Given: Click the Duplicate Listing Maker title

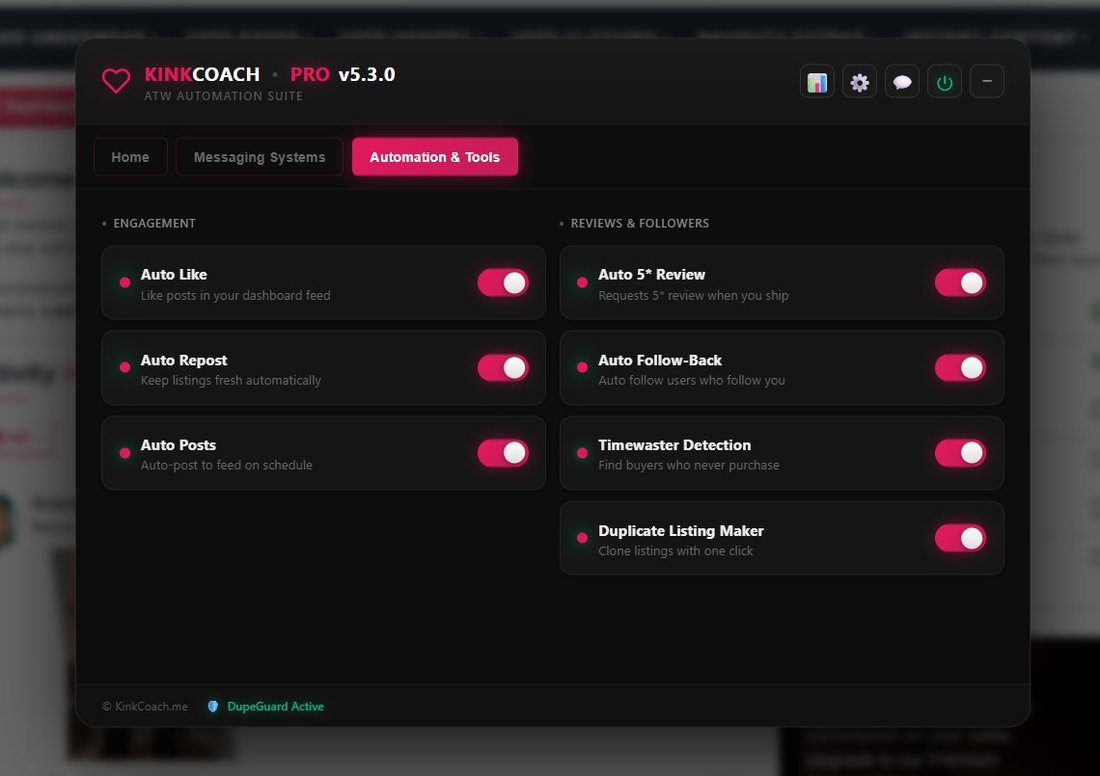Looking at the screenshot, I should 681,530.
